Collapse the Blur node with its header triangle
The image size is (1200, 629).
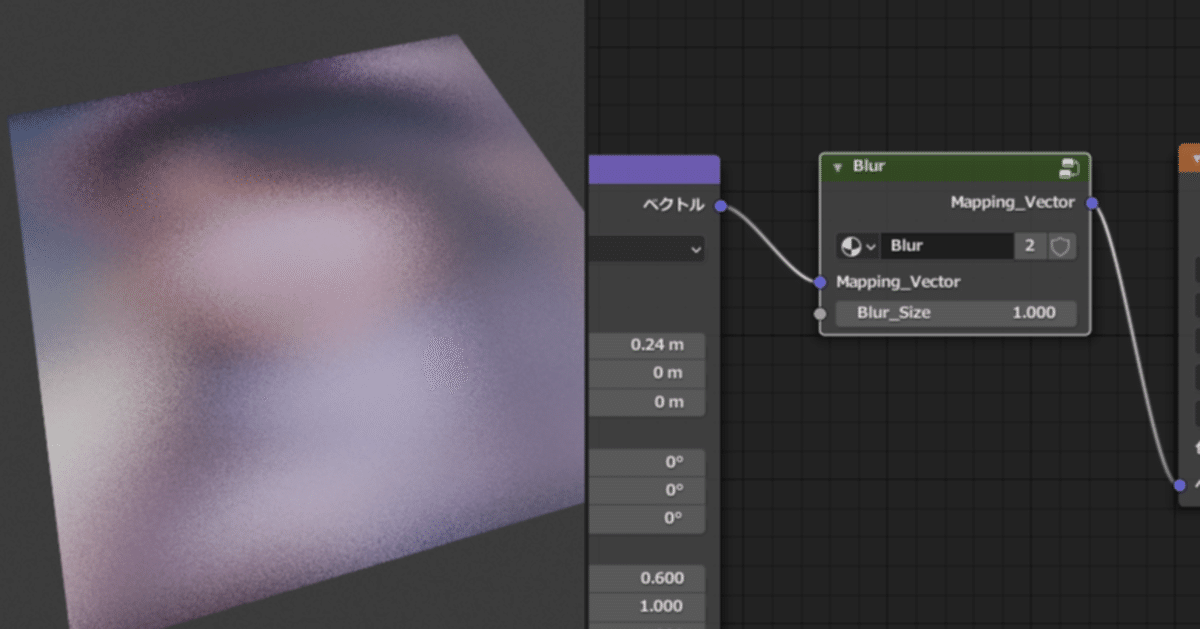click(x=837, y=167)
